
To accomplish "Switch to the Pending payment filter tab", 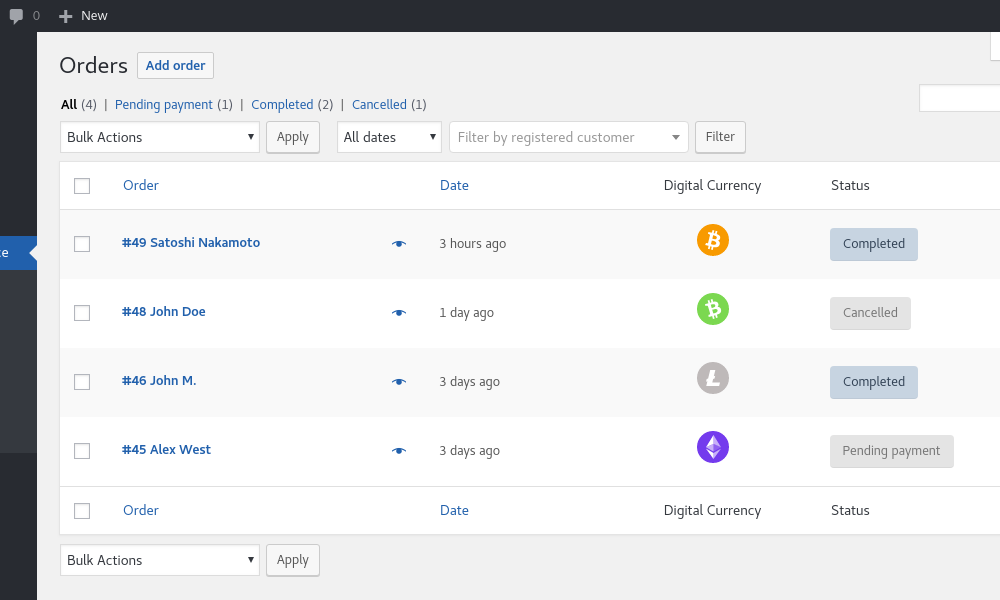I will 164,104.
